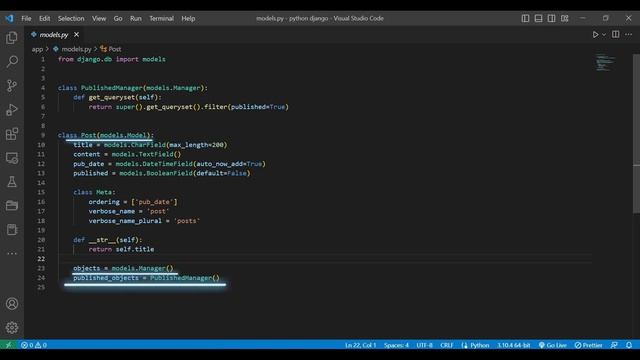
Task: Open editor More Actions ellipsis
Action: coord(629,34)
